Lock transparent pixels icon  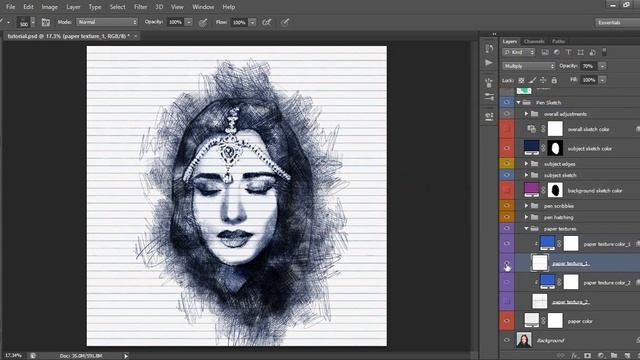[521, 80]
